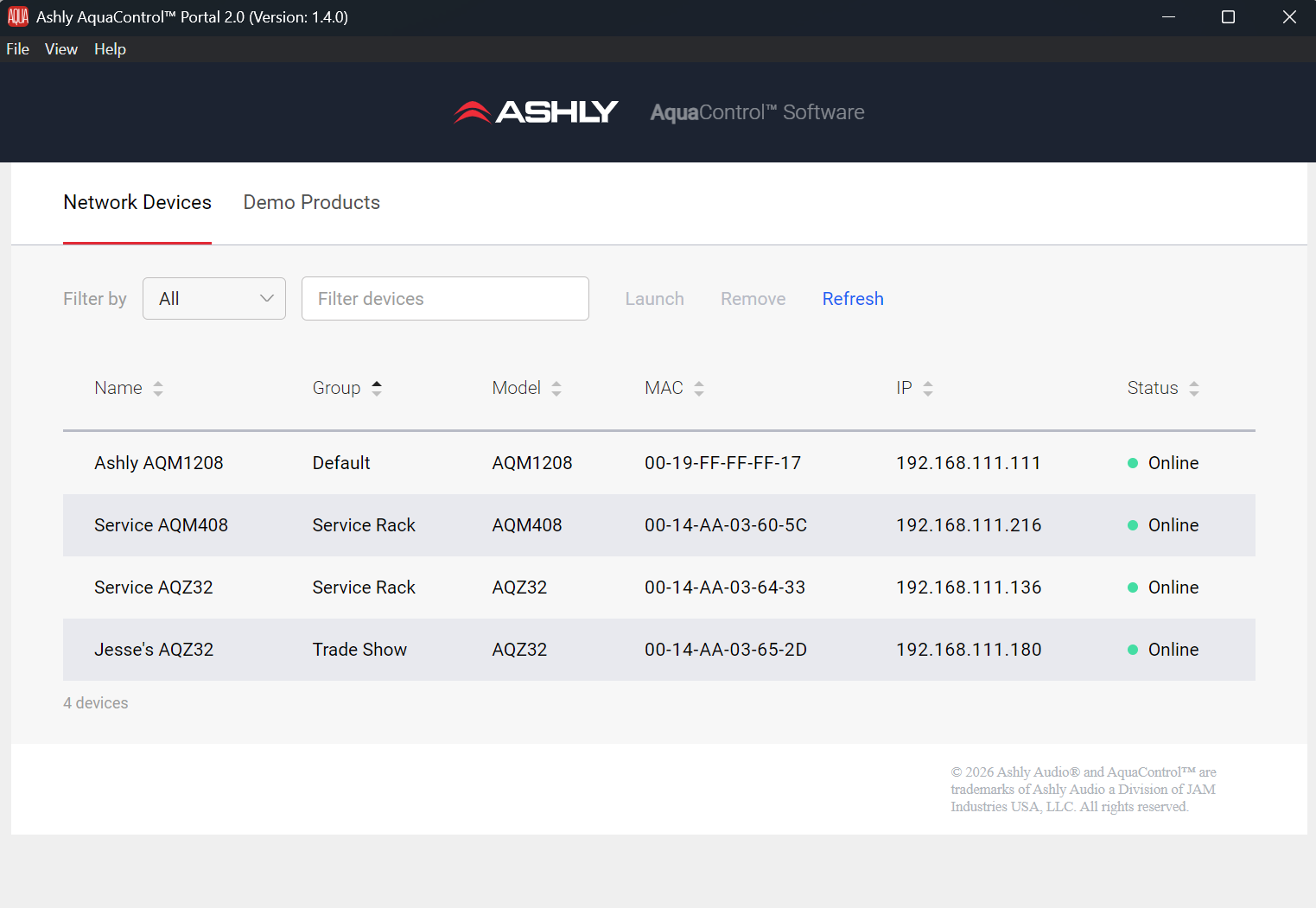
Task: Click the Group column header
Action: pyautogui.click(x=336, y=388)
